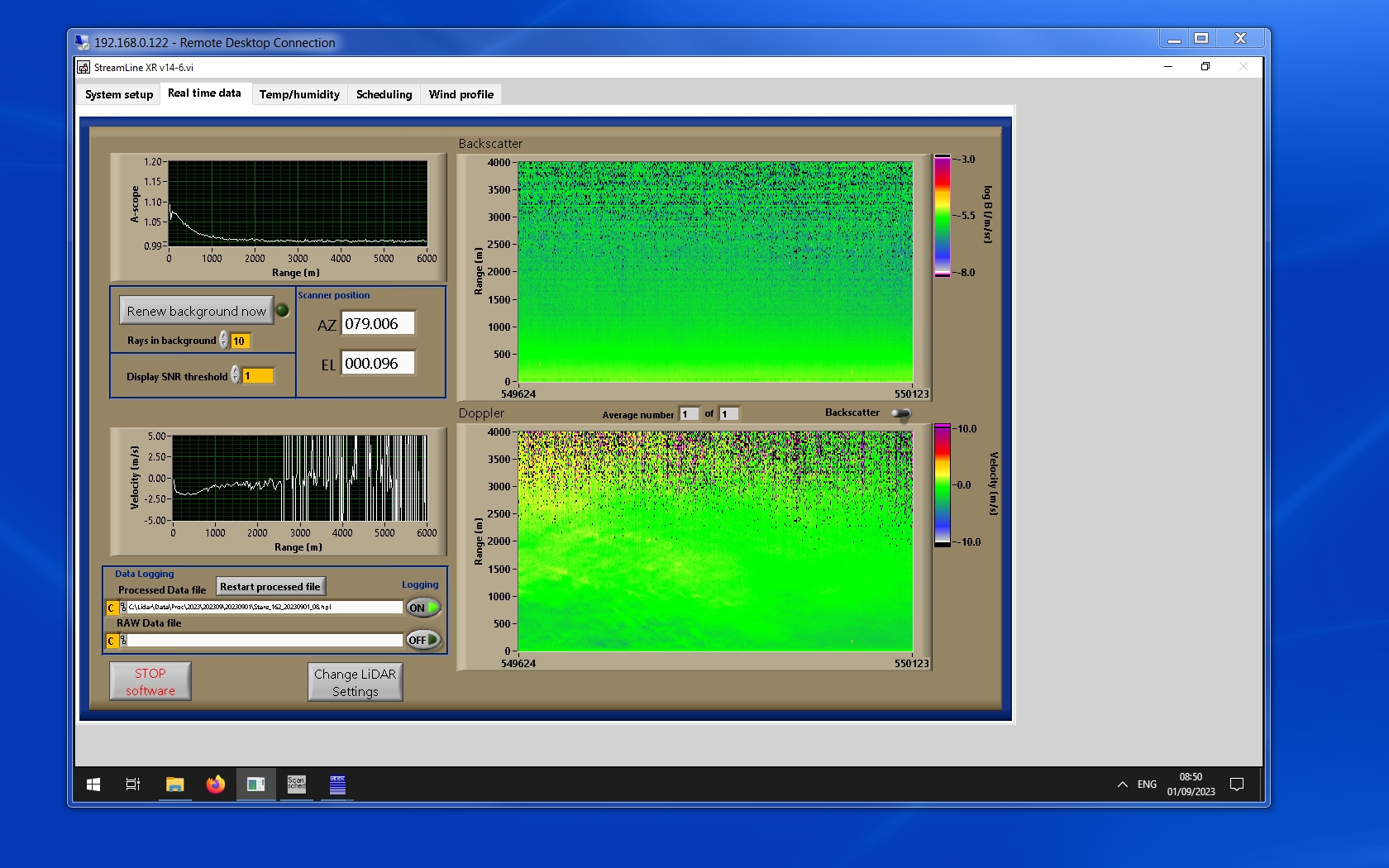
Task: Open Firefox from the remote taskbar
Action: (x=215, y=785)
